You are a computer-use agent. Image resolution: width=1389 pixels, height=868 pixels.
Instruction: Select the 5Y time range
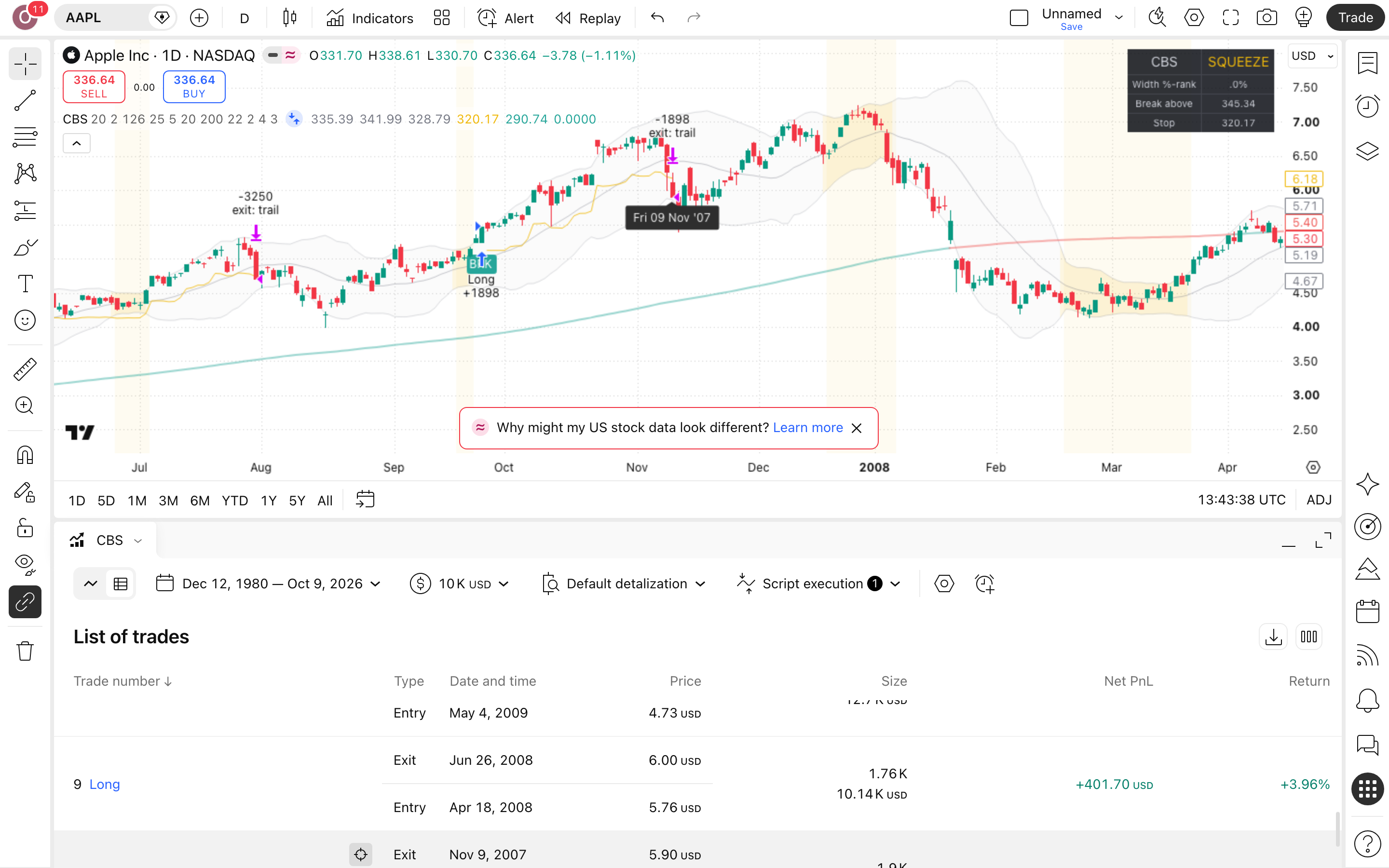pos(297,501)
